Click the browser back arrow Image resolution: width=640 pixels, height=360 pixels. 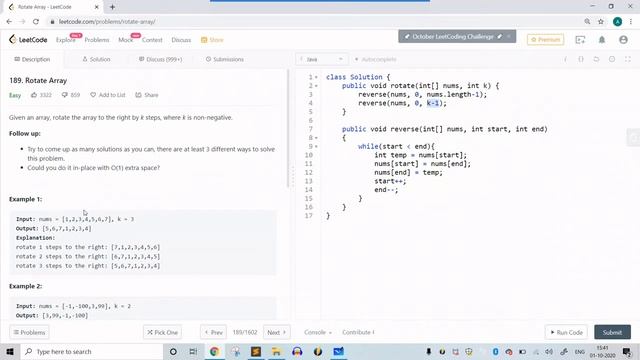click(x=9, y=22)
